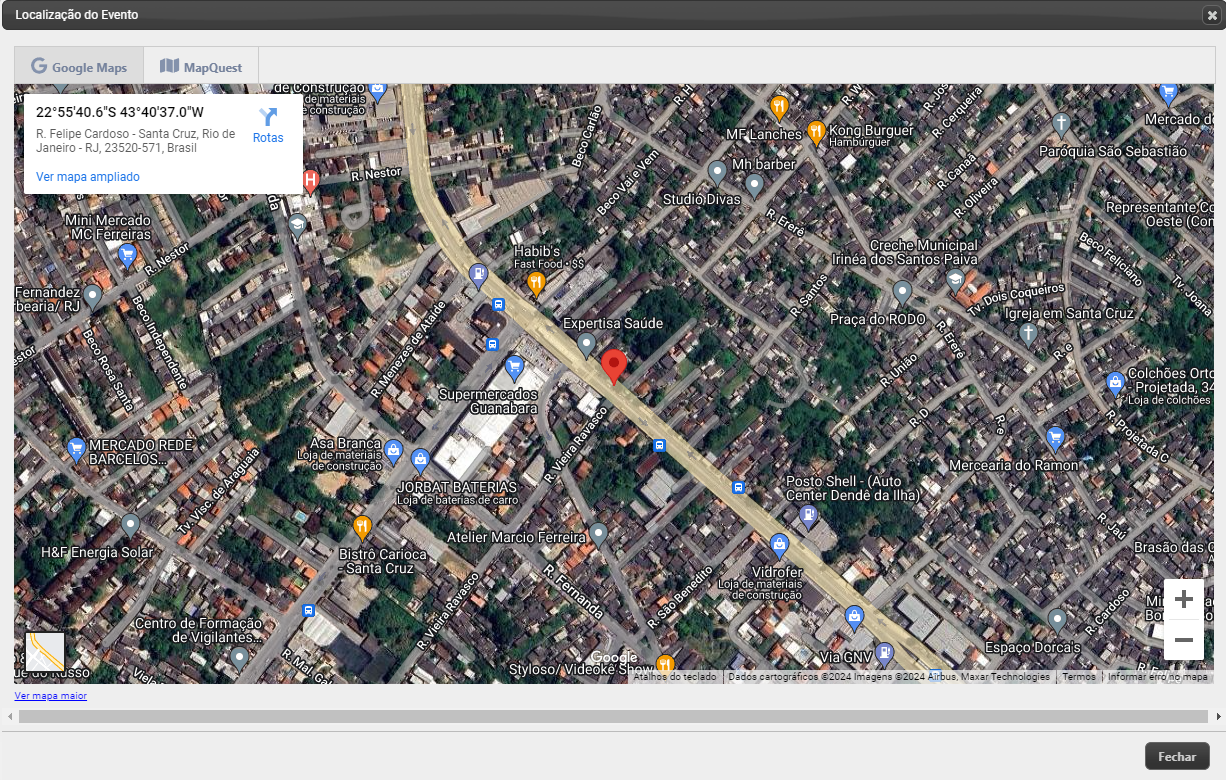Viewport: 1226px width, 780px height.
Task: Select the Colchões Orto shopping marker
Action: pos(1115,383)
